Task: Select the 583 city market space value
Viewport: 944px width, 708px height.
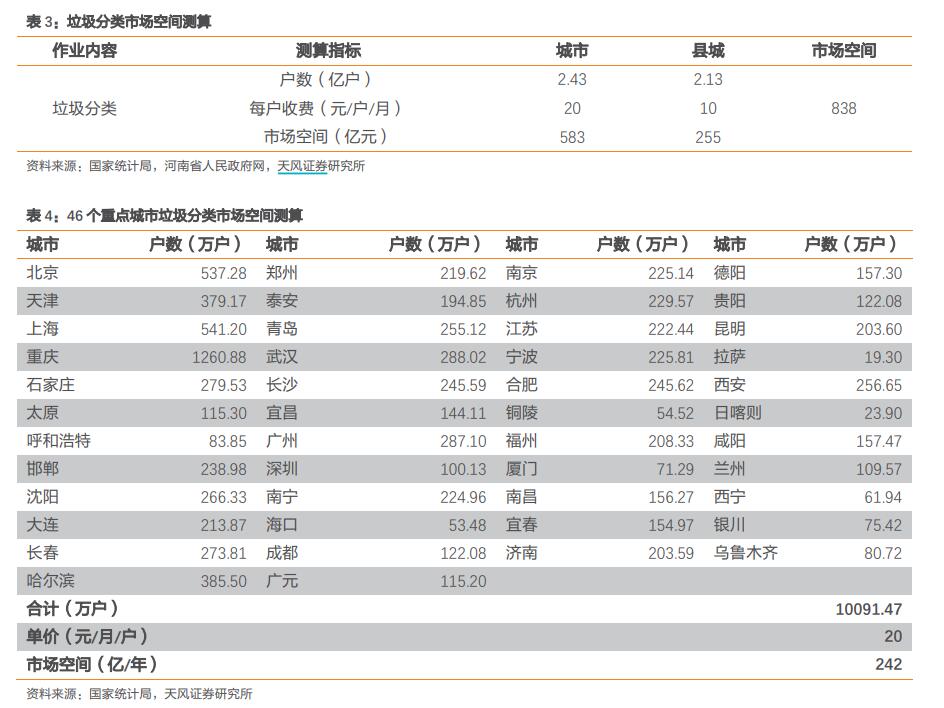Action: pyautogui.click(x=572, y=137)
